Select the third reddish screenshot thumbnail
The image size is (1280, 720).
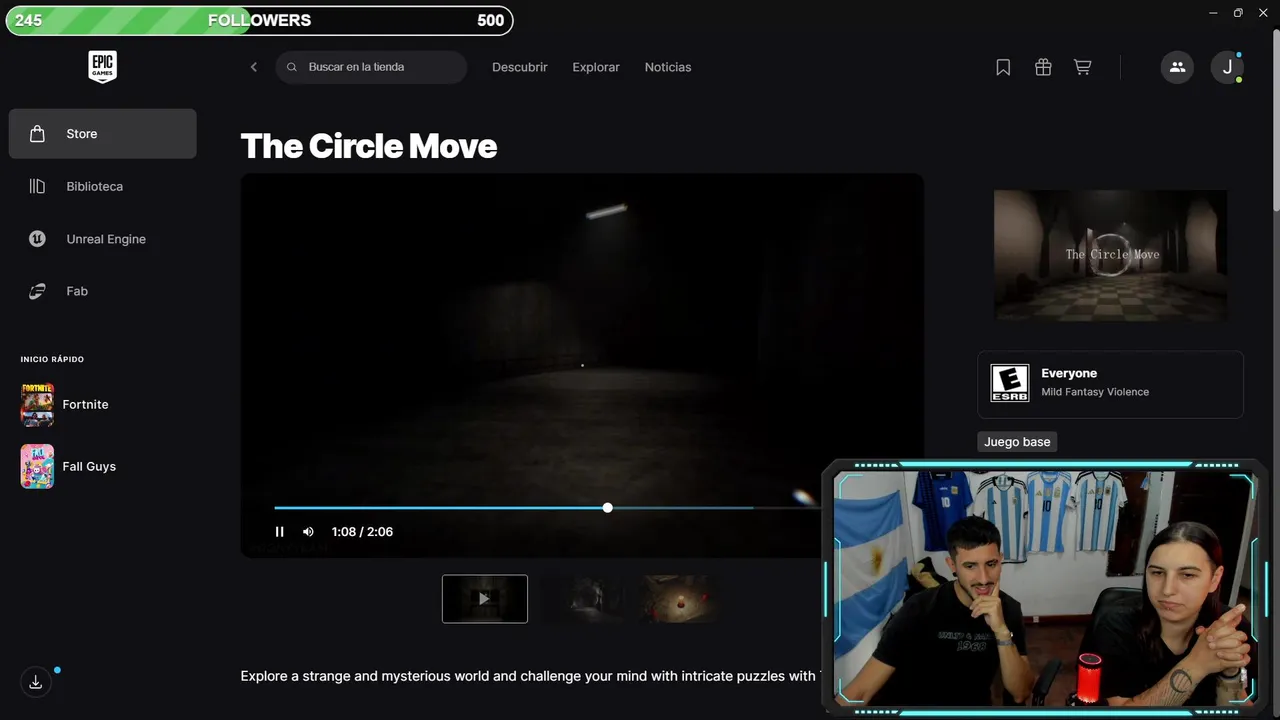tap(680, 599)
